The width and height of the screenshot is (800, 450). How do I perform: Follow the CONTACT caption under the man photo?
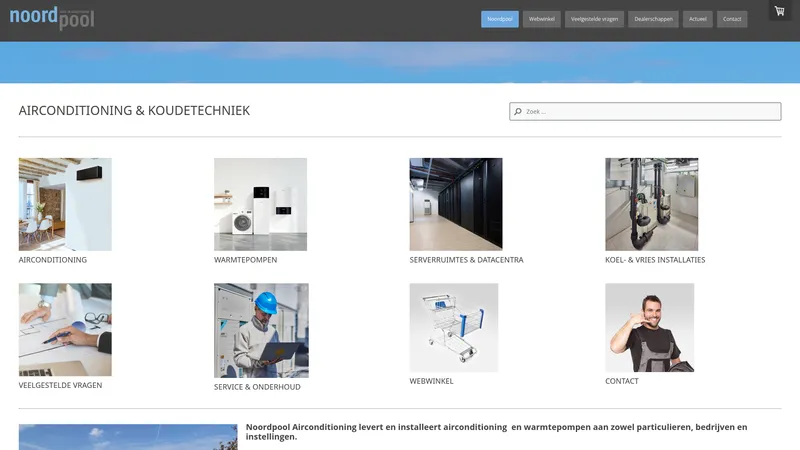(x=621, y=381)
